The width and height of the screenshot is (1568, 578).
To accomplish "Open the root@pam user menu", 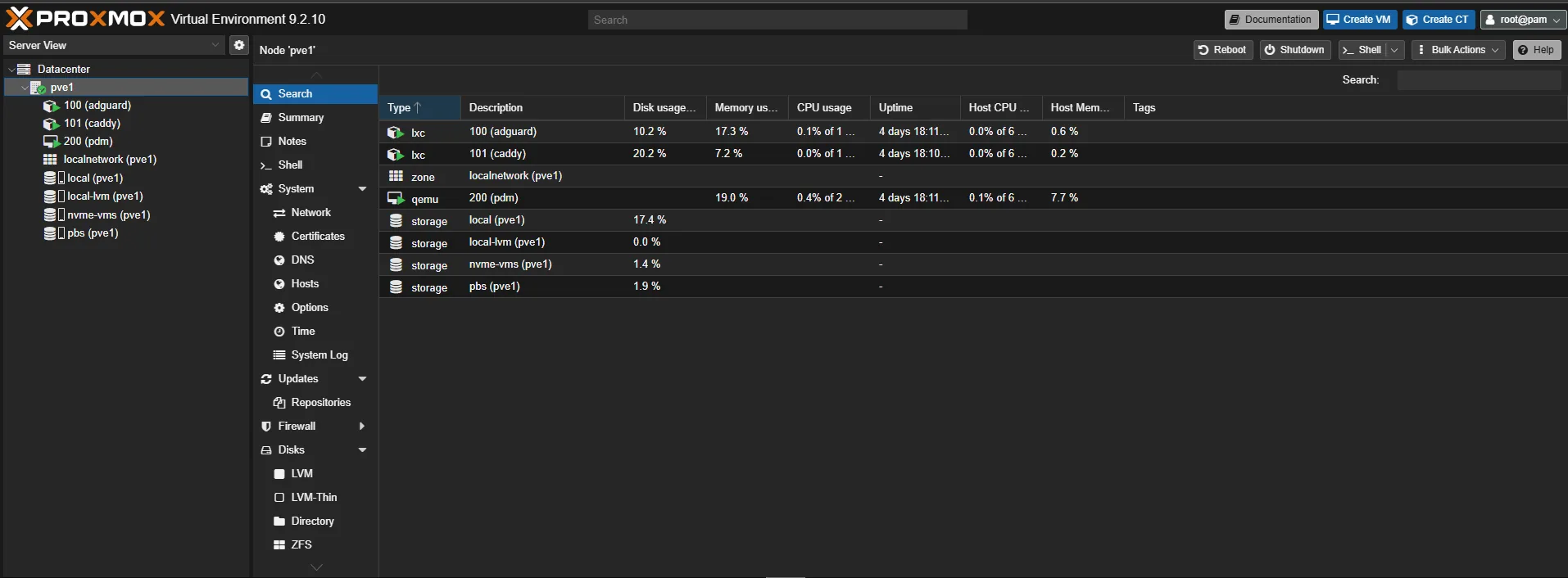I will [x=1524, y=20].
